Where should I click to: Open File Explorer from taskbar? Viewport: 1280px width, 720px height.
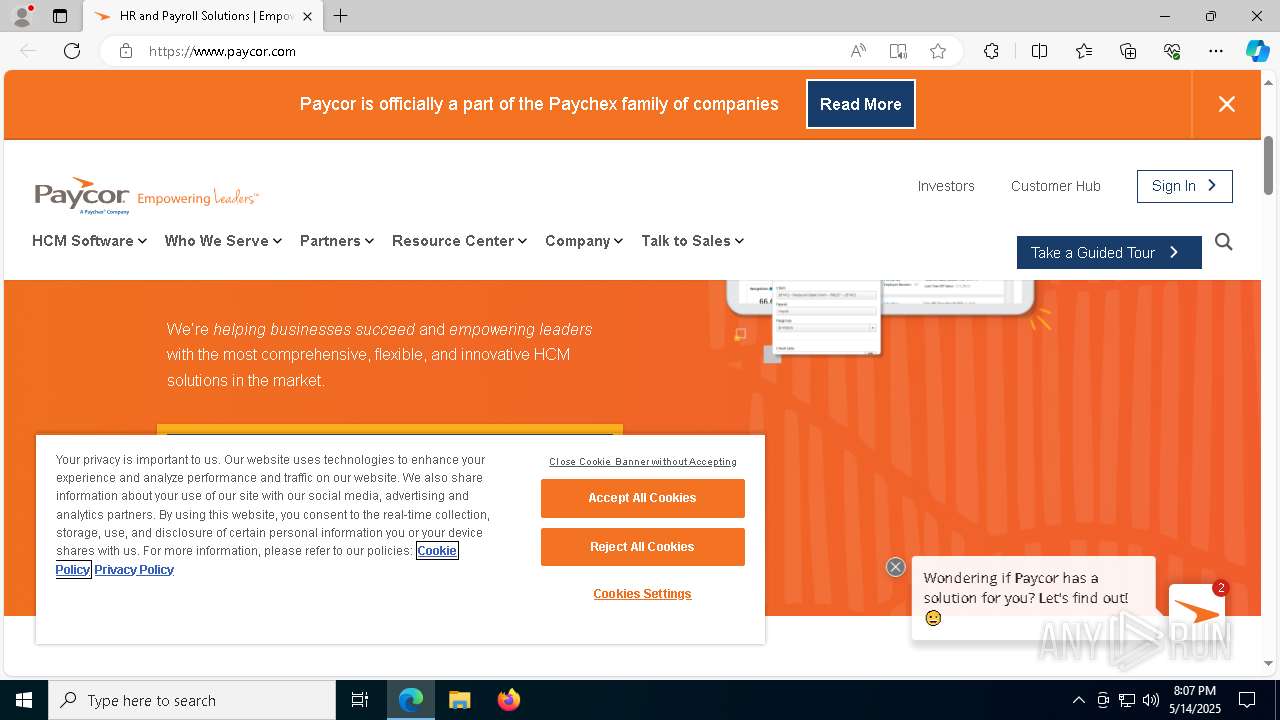[x=459, y=700]
